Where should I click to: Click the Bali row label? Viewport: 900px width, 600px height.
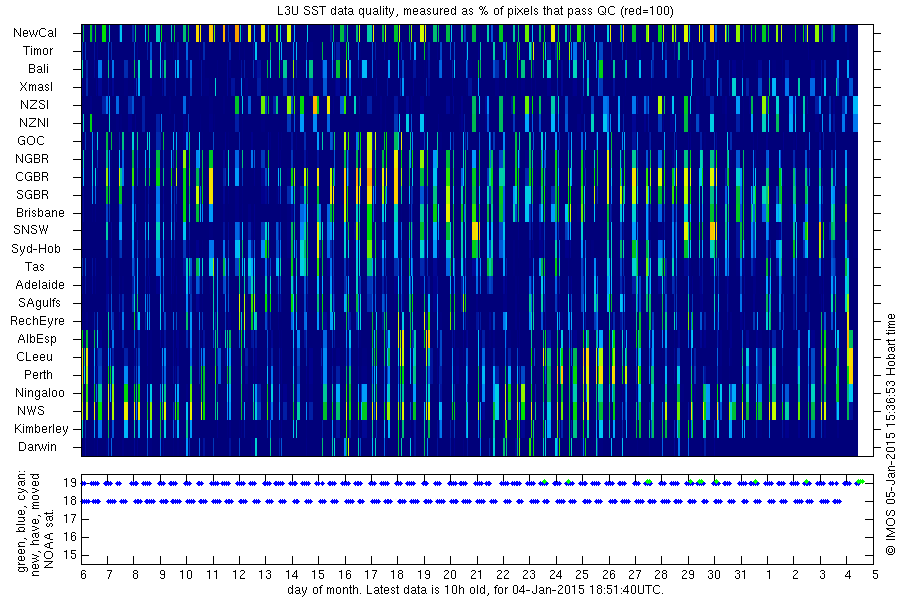tap(38, 69)
